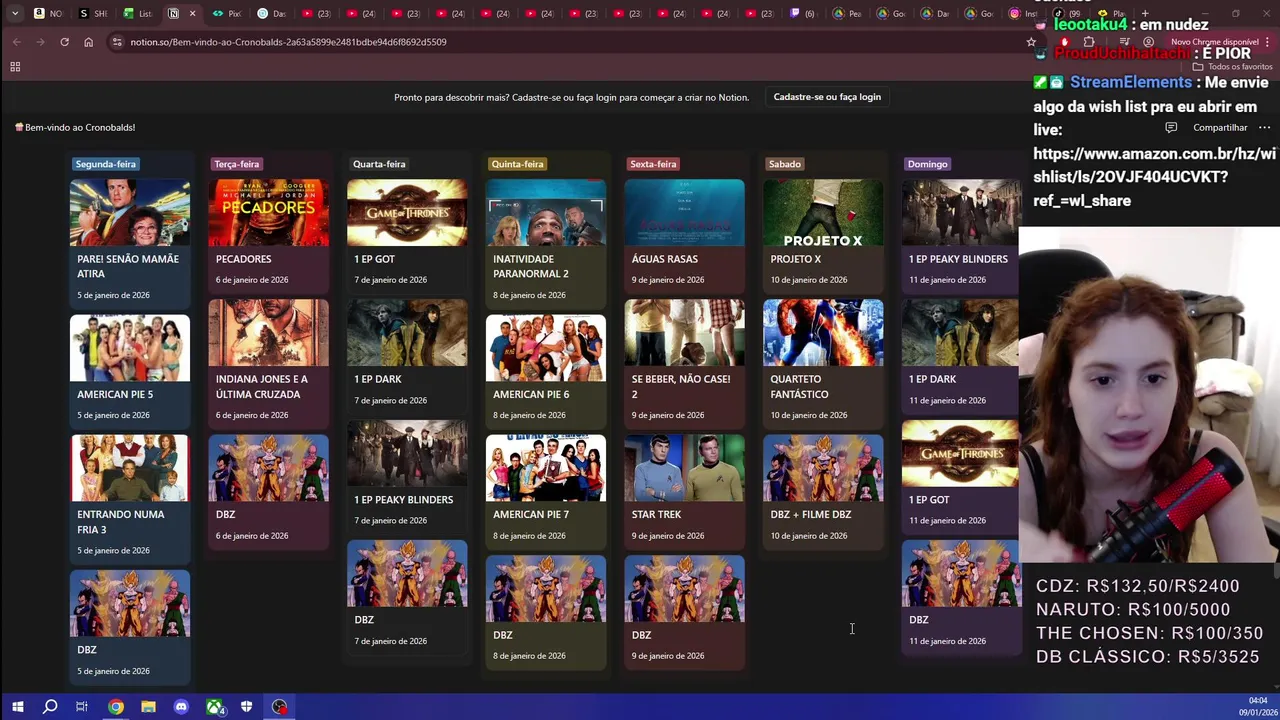The image size is (1280, 720).
Task: Click the Amazon wishlist link in chat overlay
Action: pyautogui.click(x=1154, y=177)
